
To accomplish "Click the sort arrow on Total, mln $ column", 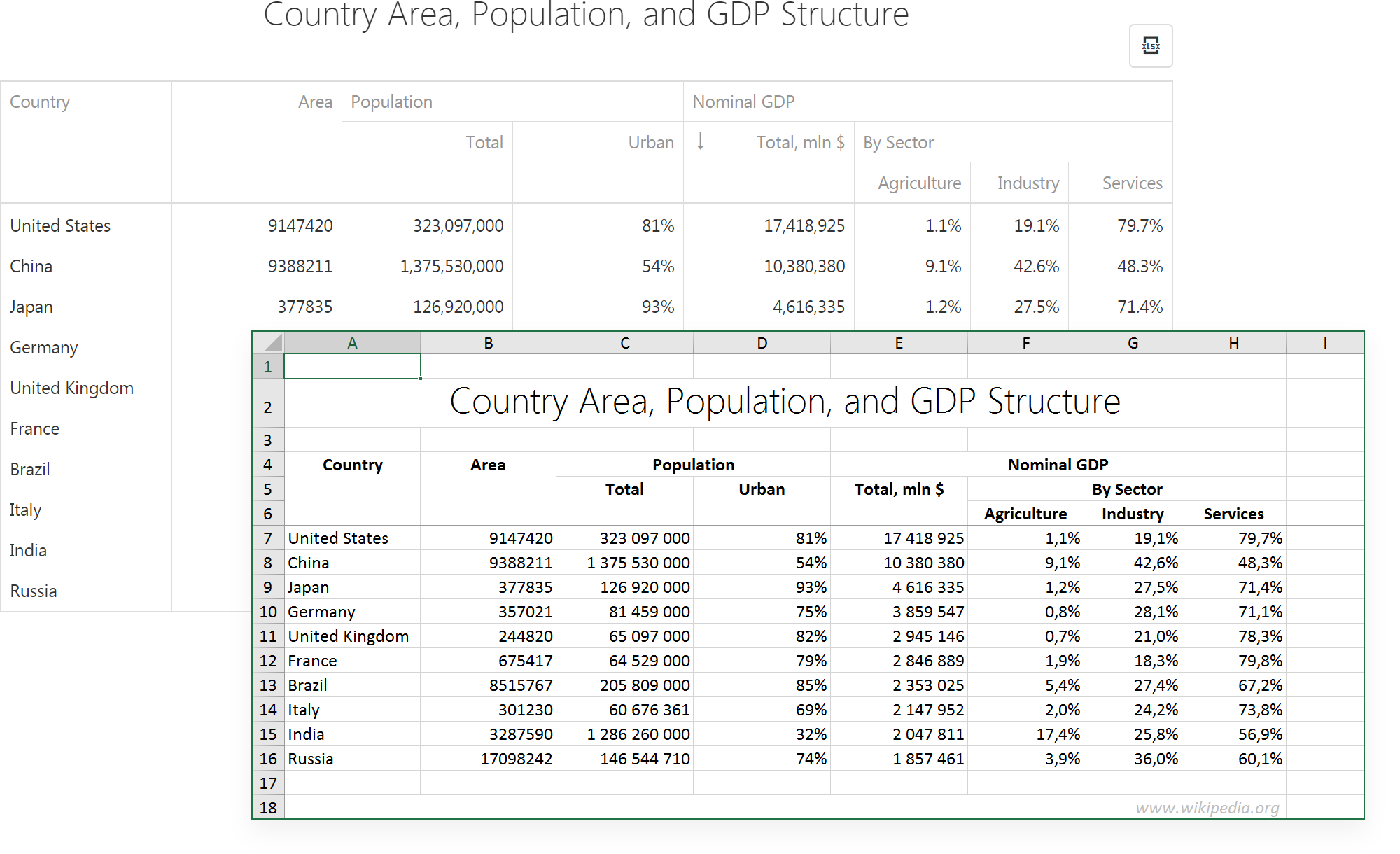I will click(x=700, y=141).
